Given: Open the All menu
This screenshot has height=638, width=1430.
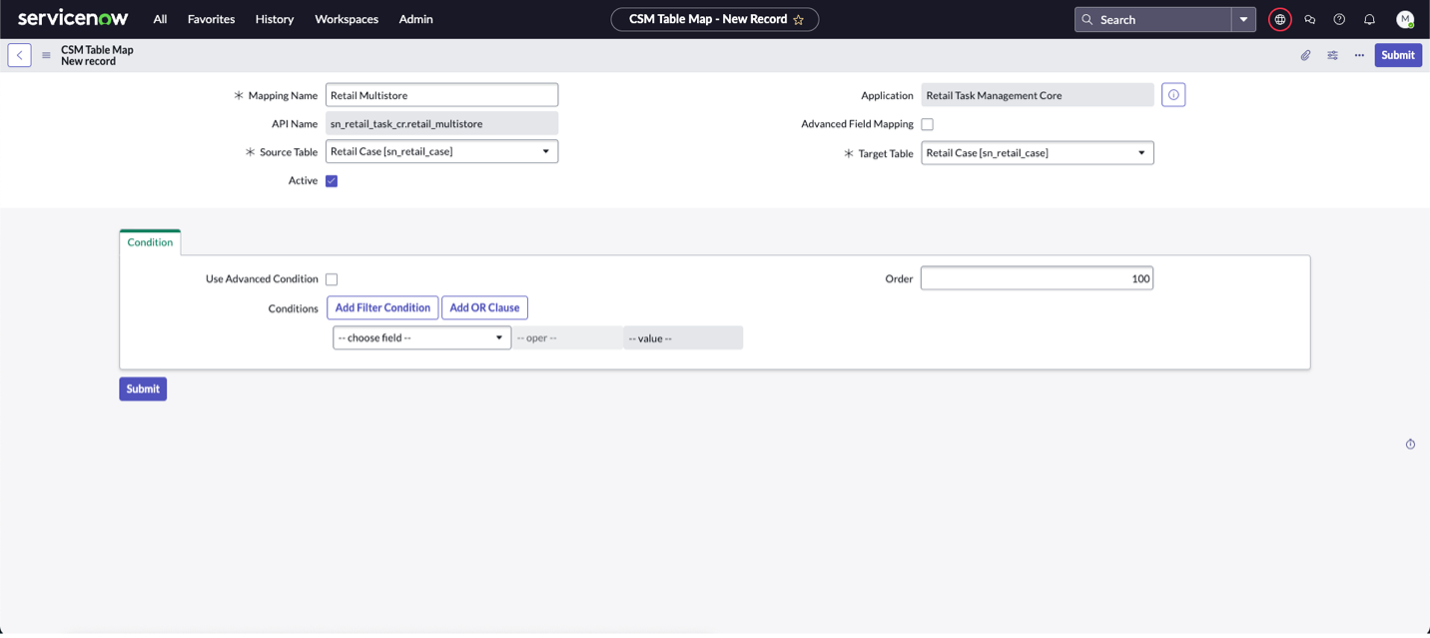Looking at the screenshot, I should [x=160, y=19].
